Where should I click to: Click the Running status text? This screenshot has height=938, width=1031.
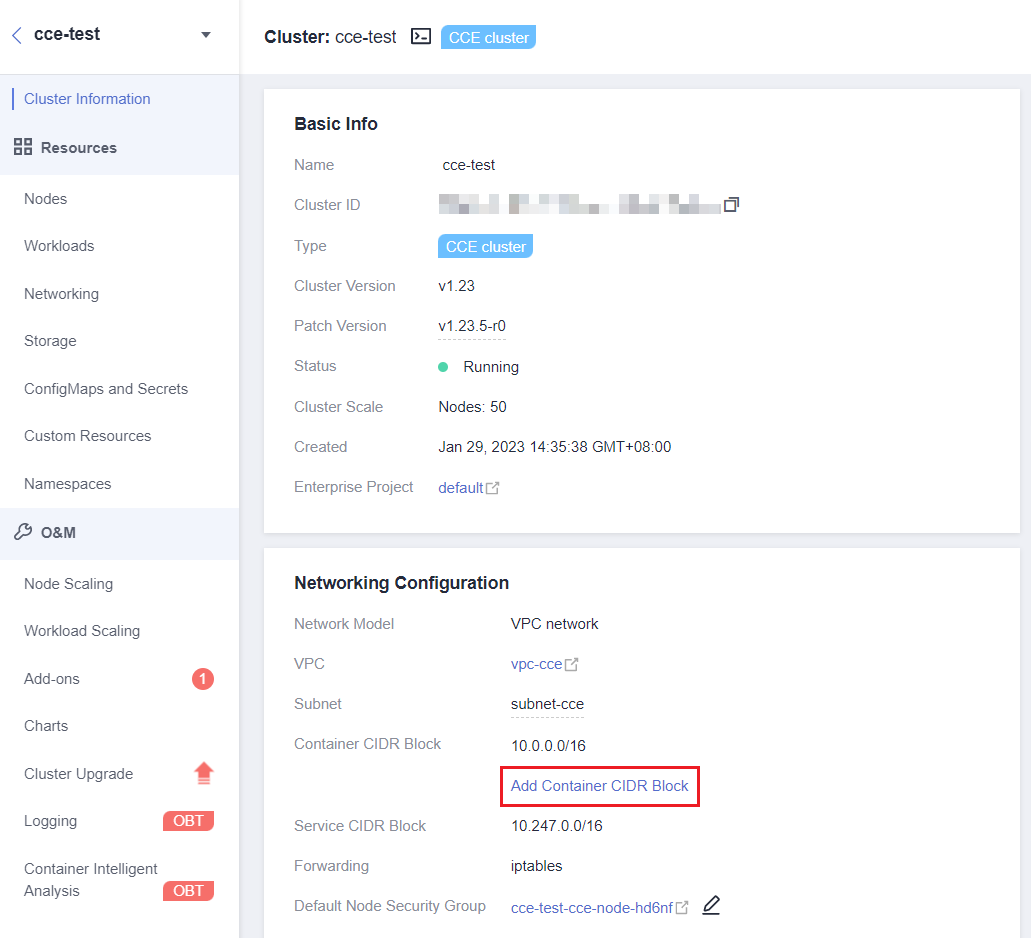click(491, 367)
